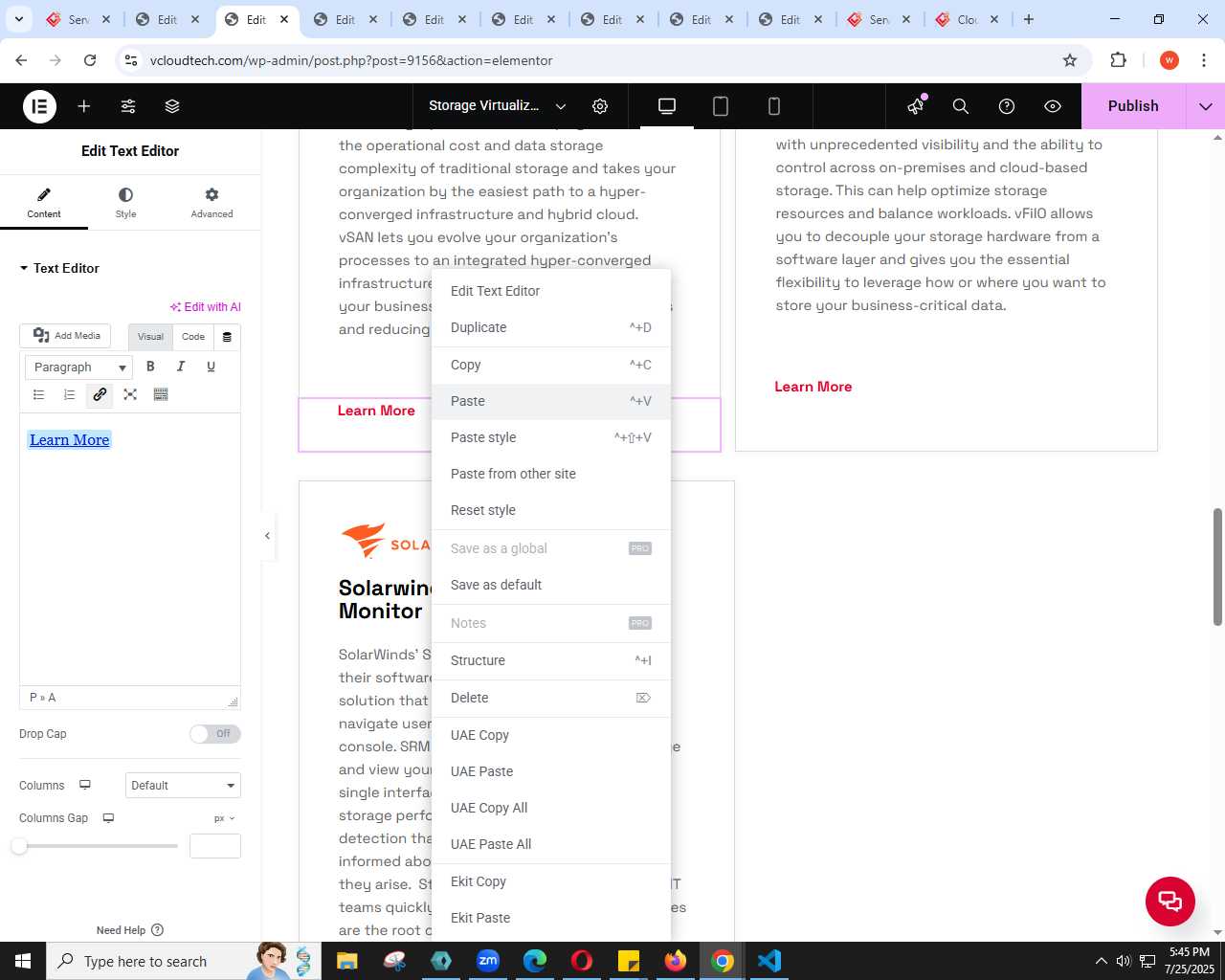Click the Columns Gap value field
Screen dimensions: 1225x980
215,846
